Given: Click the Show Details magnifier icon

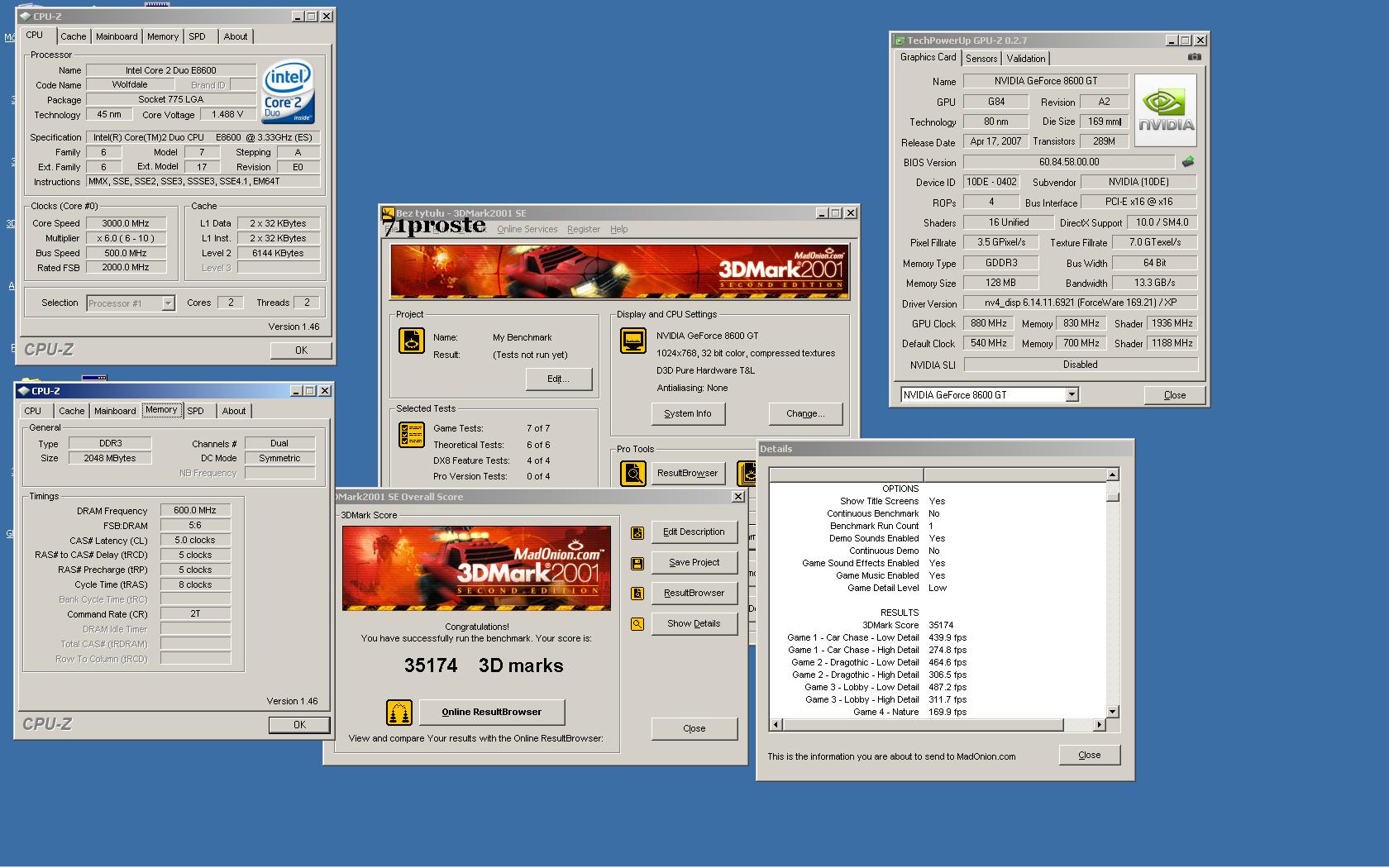Looking at the screenshot, I should pyautogui.click(x=637, y=624).
